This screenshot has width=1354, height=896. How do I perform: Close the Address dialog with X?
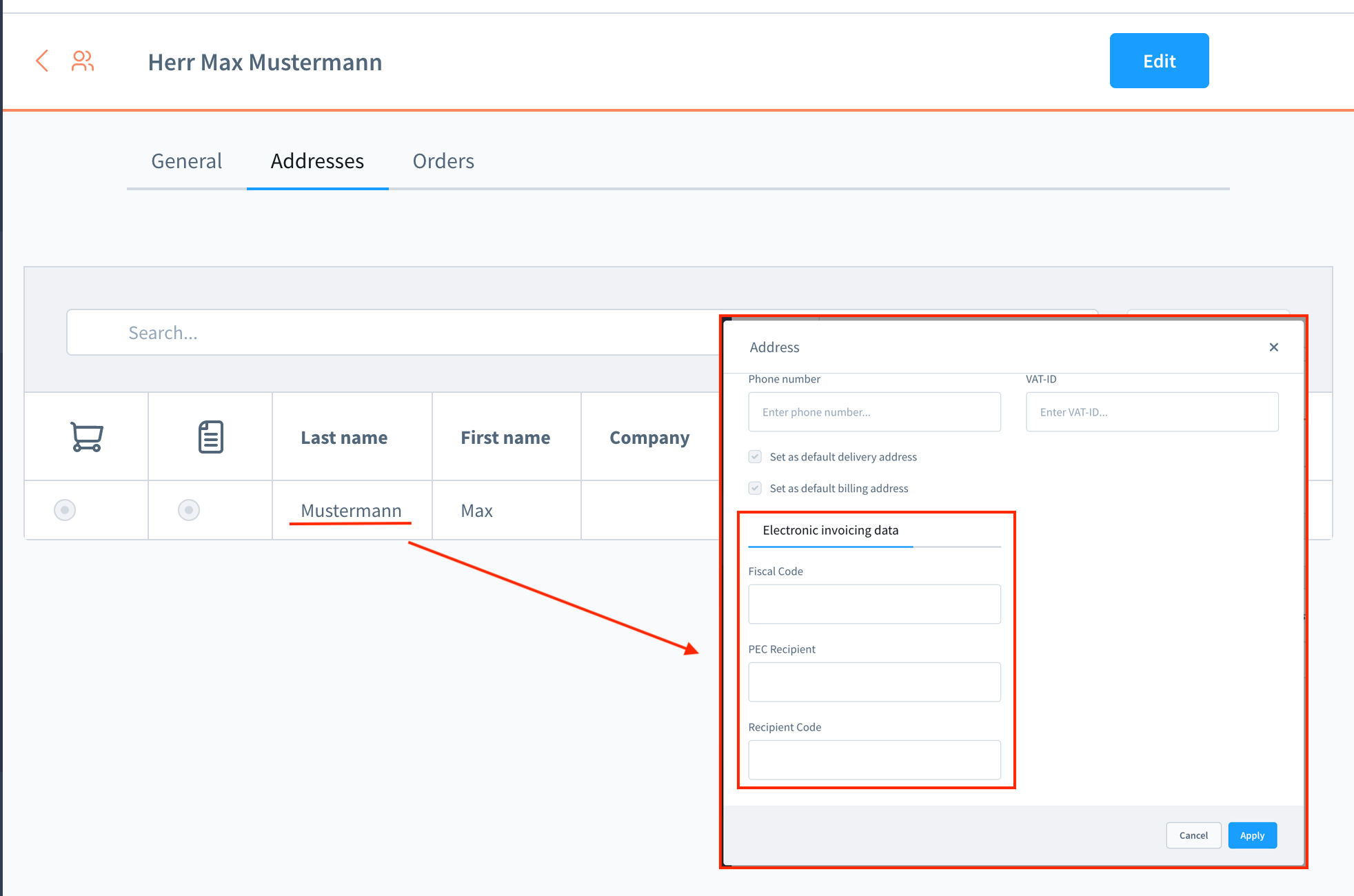click(x=1273, y=347)
